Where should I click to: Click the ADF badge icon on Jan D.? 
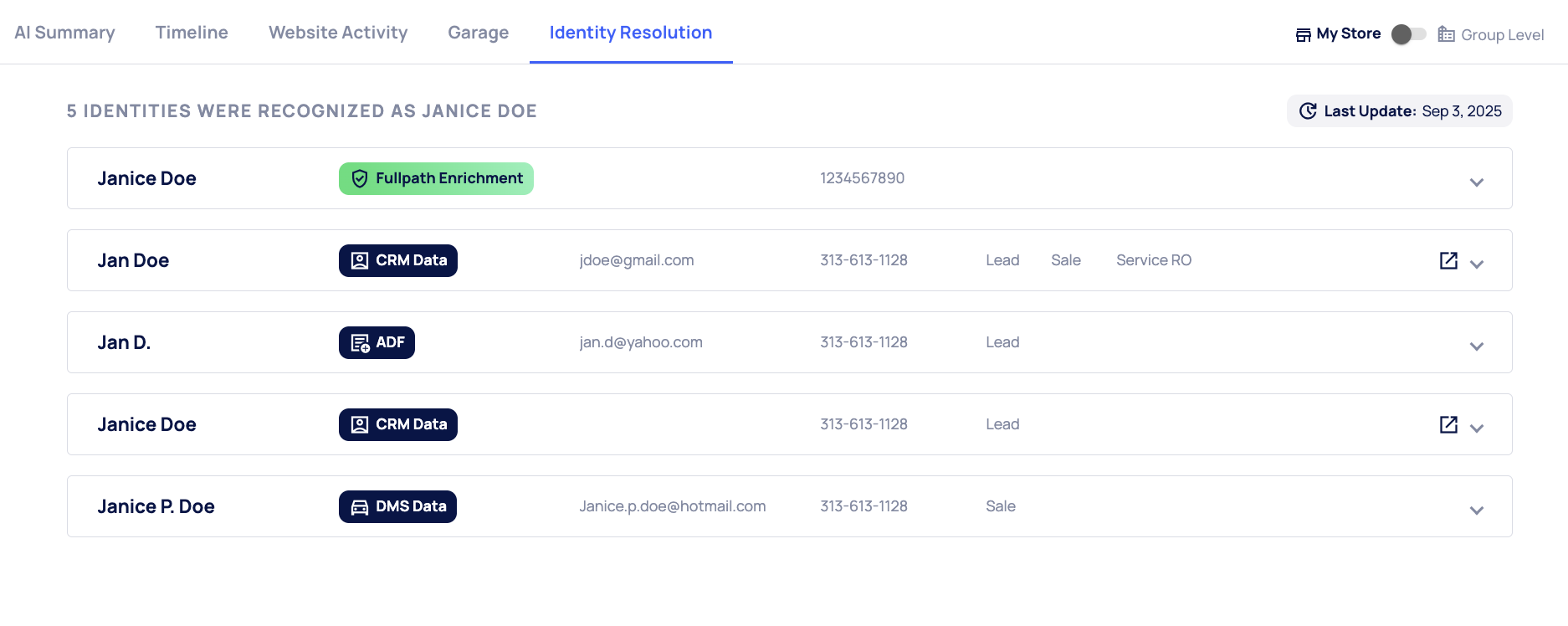click(360, 343)
